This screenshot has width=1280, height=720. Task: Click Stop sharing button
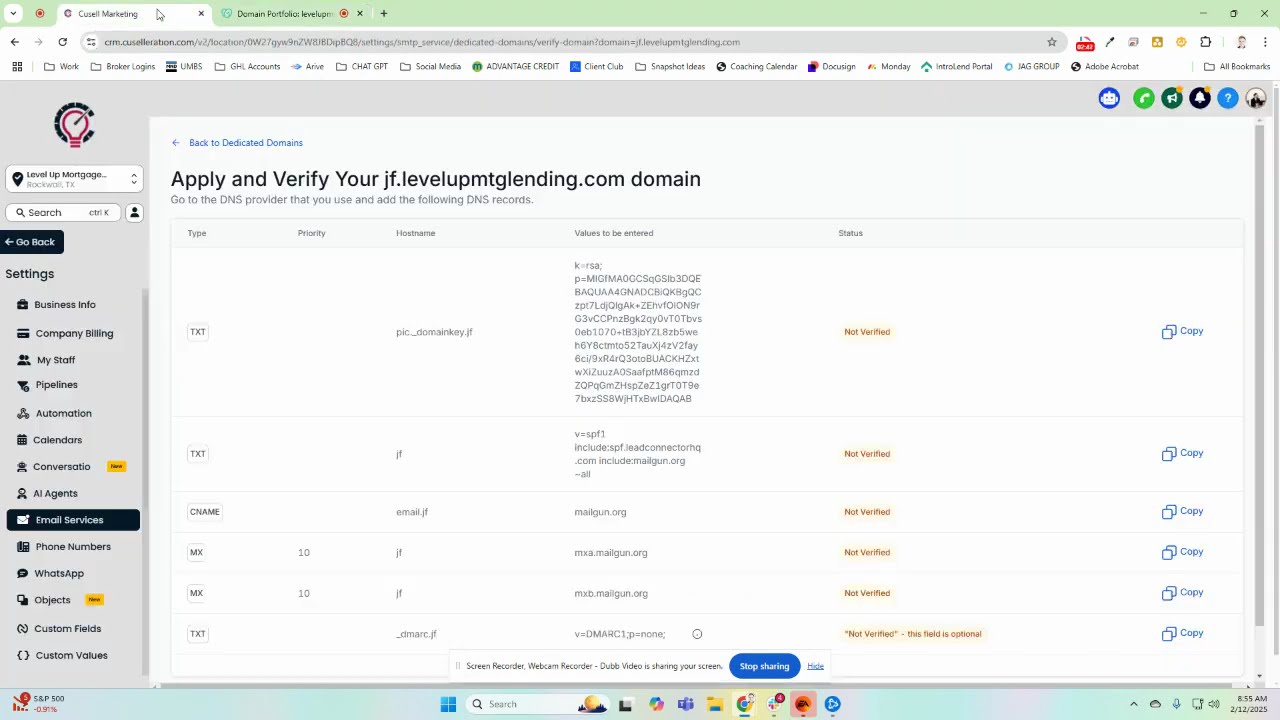pyautogui.click(x=764, y=666)
